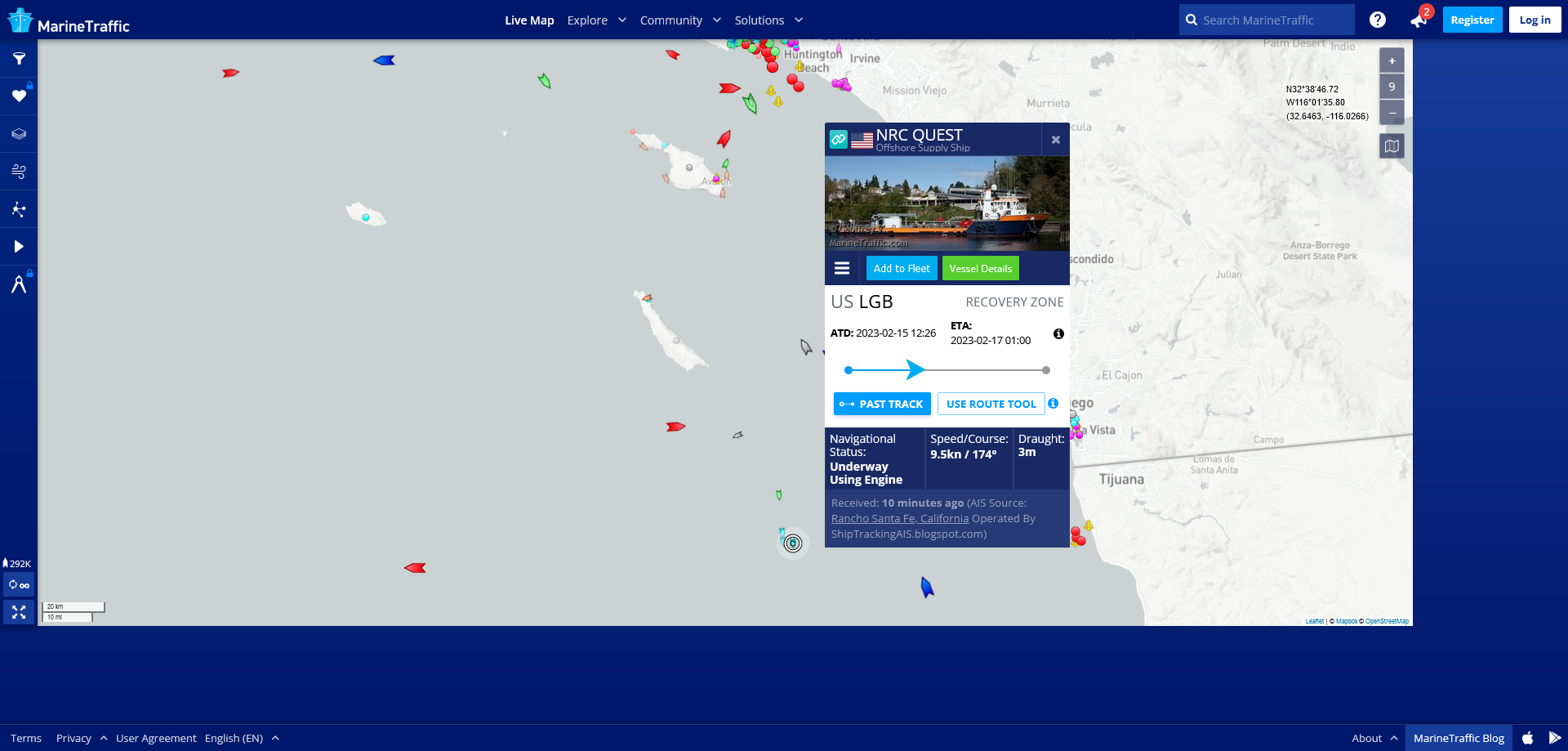Screen dimensions: 1568x751
Task: Click the blue vessel marker near bottom
Action: point(927,587)
